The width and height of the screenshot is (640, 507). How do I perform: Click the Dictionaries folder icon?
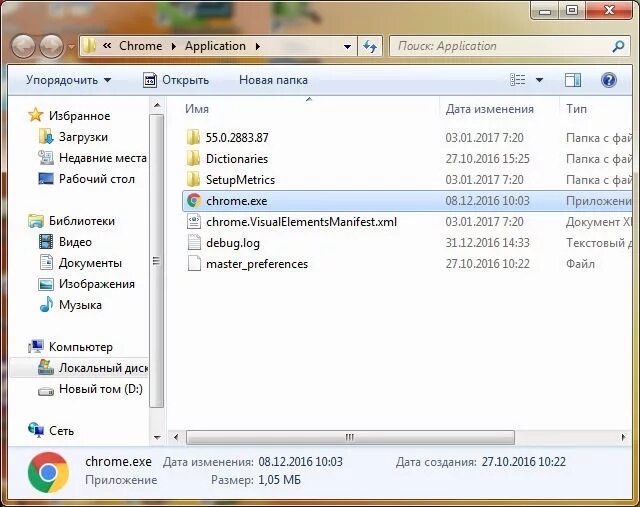tap(193, 158)
